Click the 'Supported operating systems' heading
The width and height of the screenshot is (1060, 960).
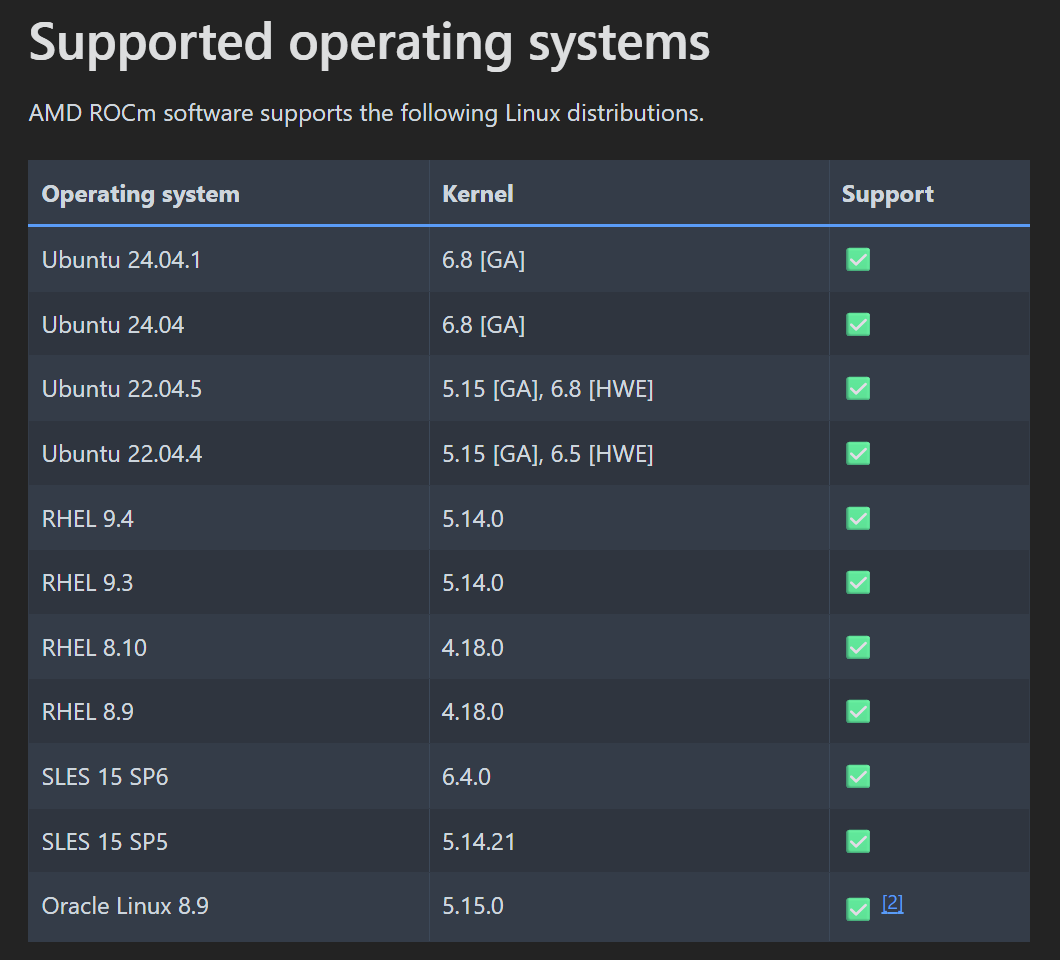(369, 43)
